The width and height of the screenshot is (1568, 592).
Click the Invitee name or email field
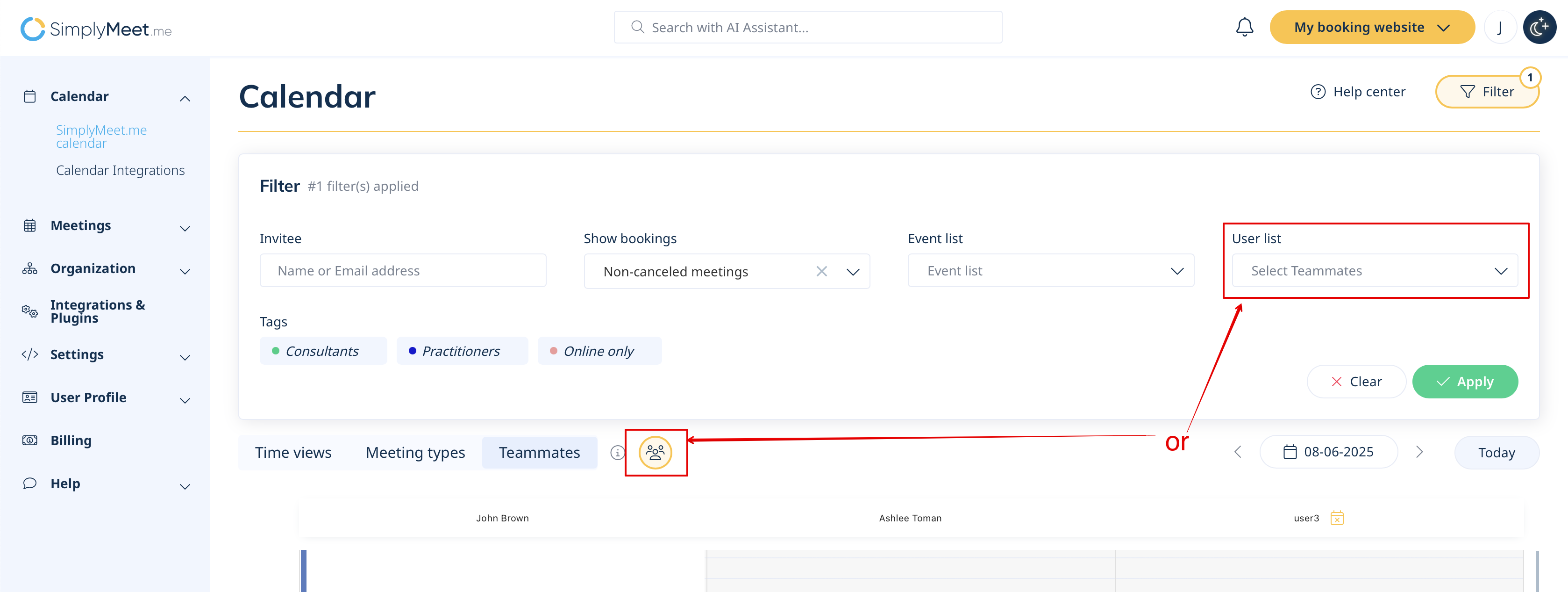click(402, 271)
